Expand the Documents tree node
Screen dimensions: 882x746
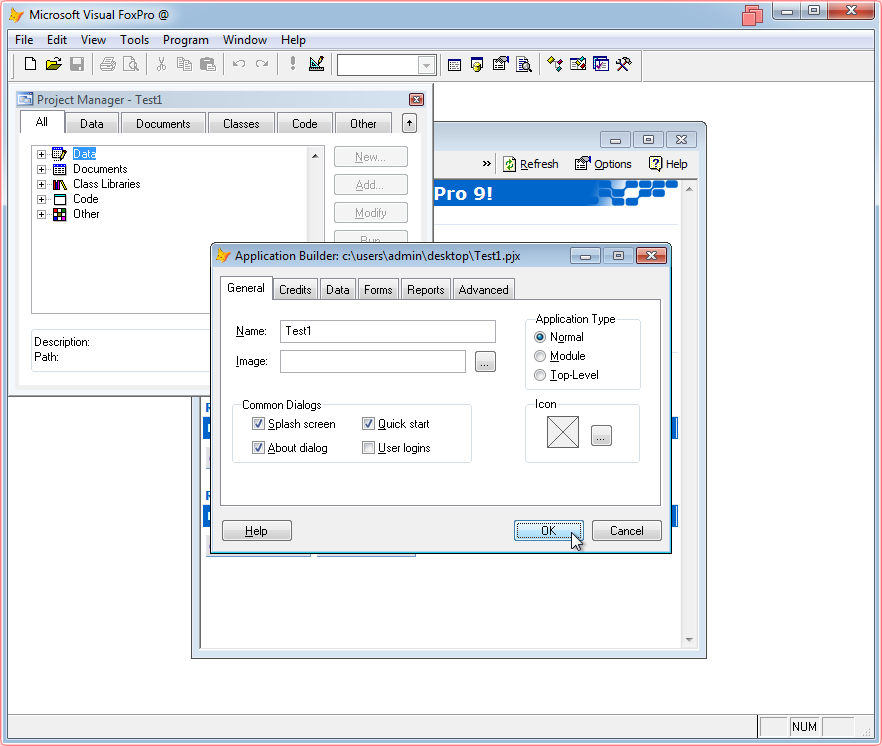41,169
